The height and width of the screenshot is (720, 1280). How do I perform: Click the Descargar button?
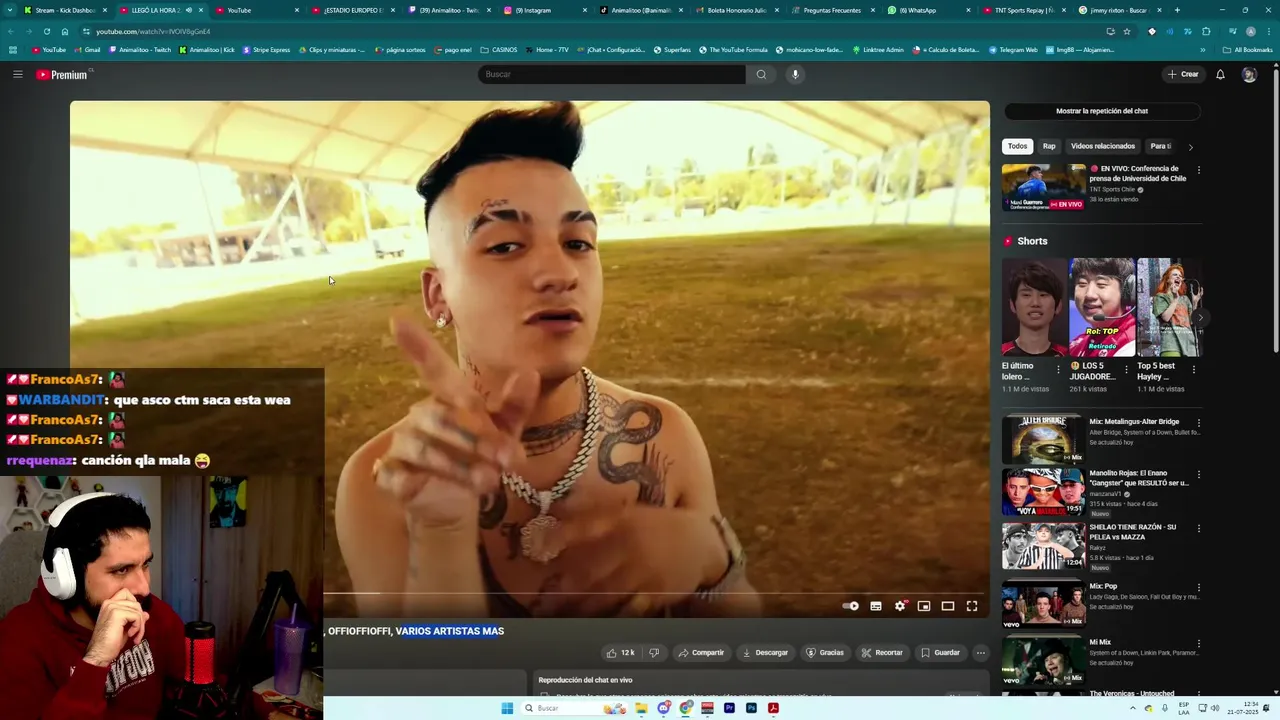pyautogui.click(x=765, y=653)
